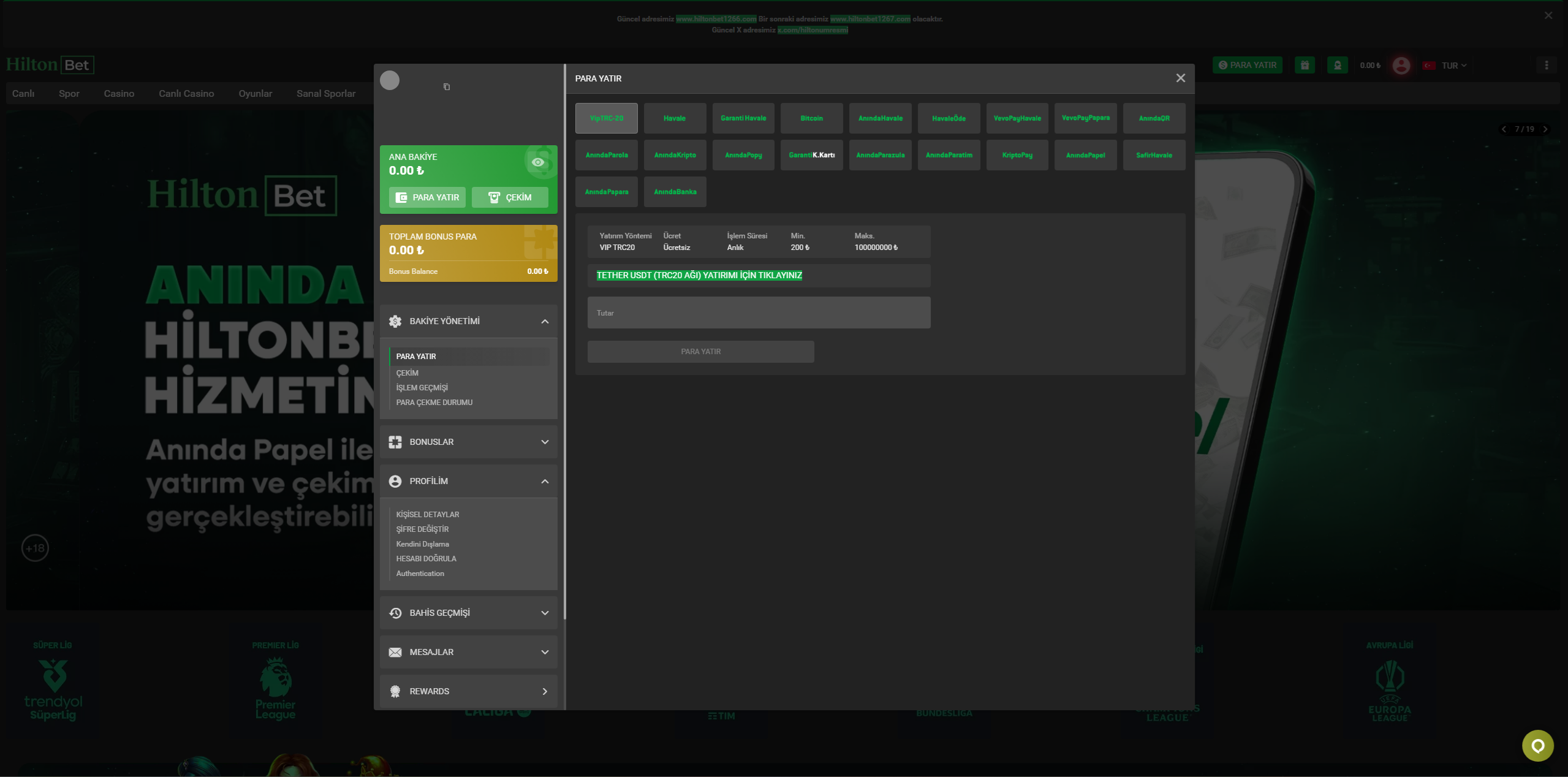
Task: Open the three-dot menu at top right
Action: [1547, 65]
